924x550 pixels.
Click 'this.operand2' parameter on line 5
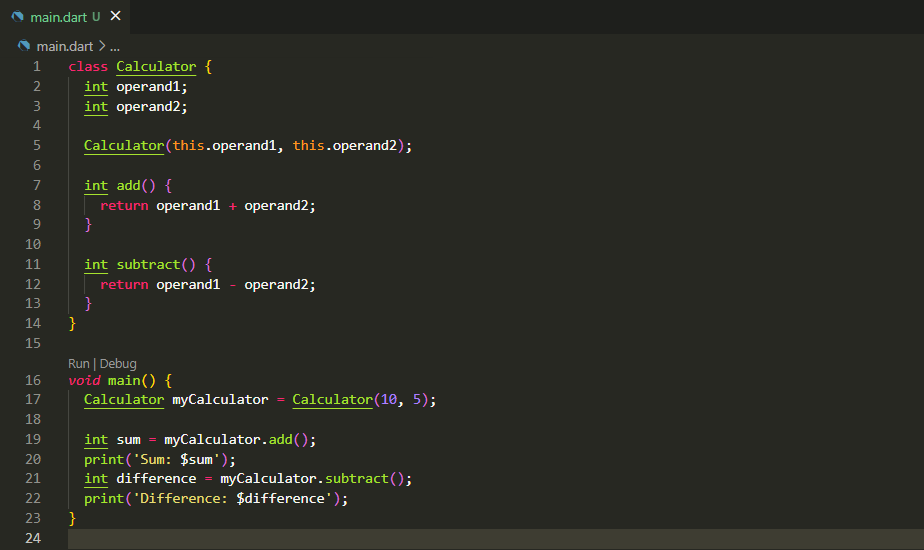click(x=345, y=146)
